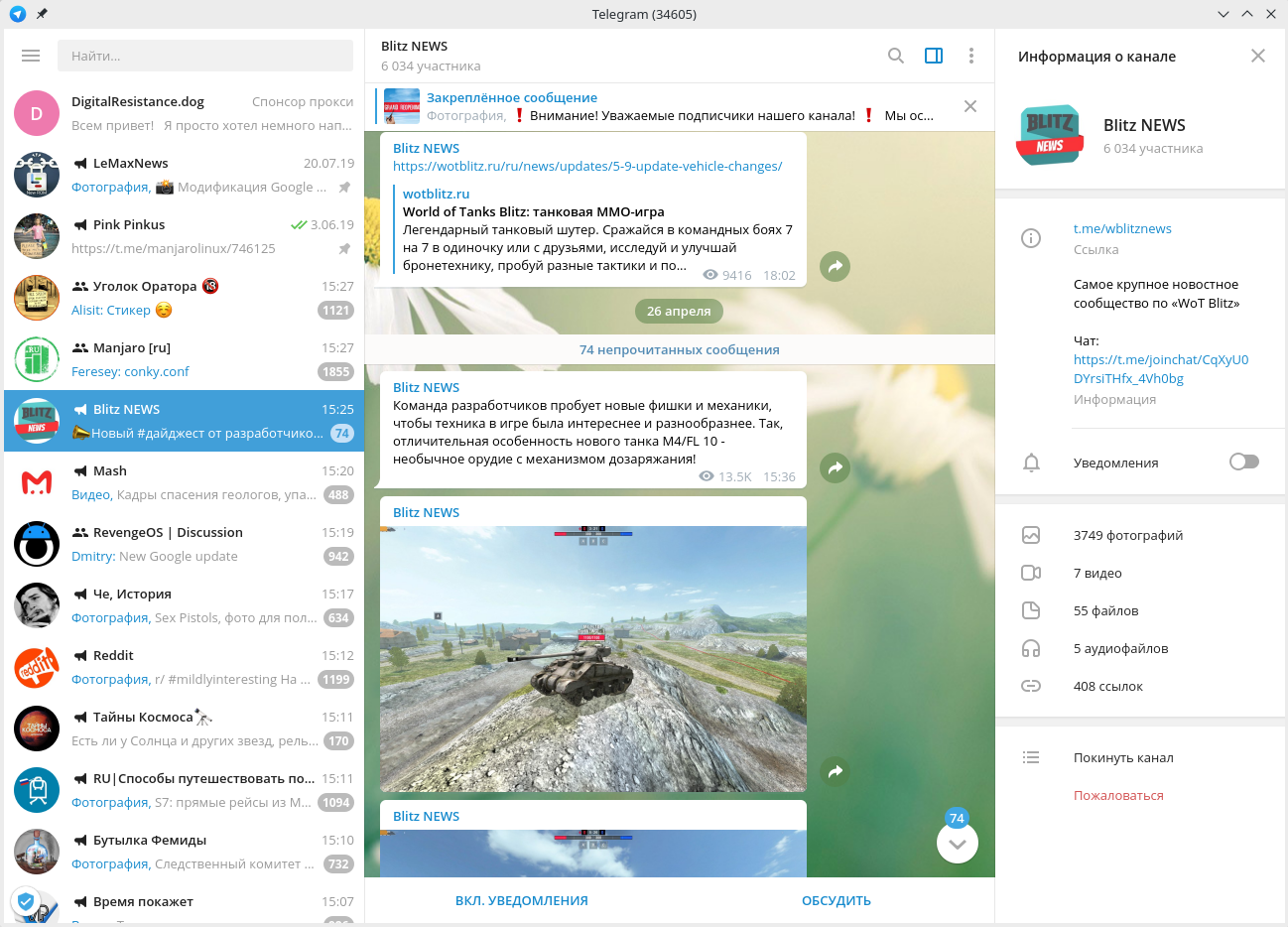
Task: Click ОБСУДИТЬ button
Action: click(837, 901)
